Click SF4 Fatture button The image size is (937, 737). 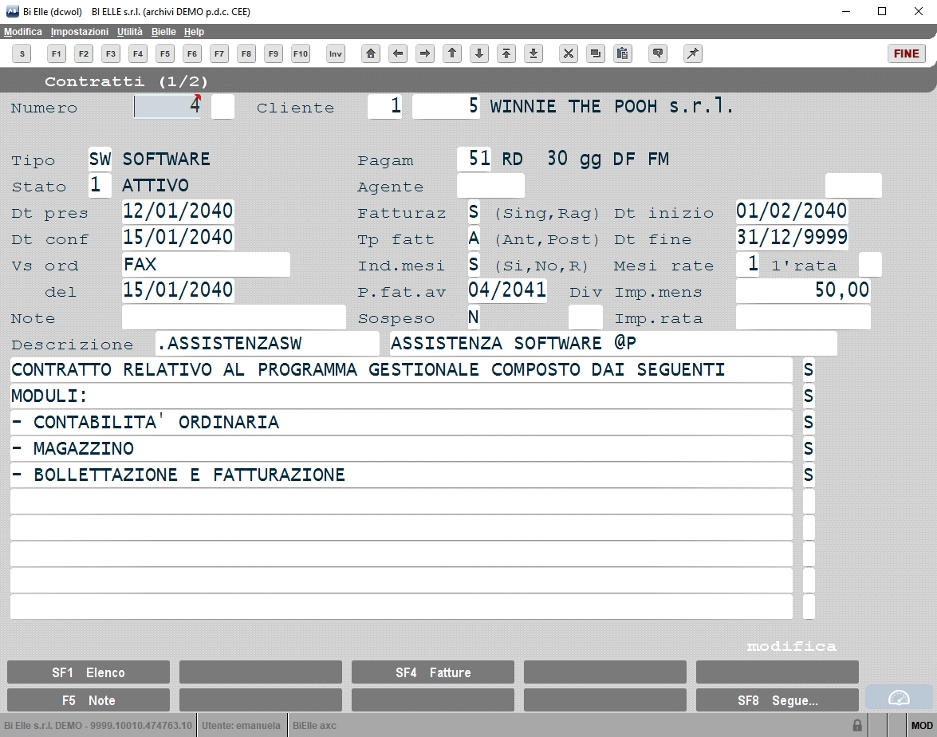433,672
